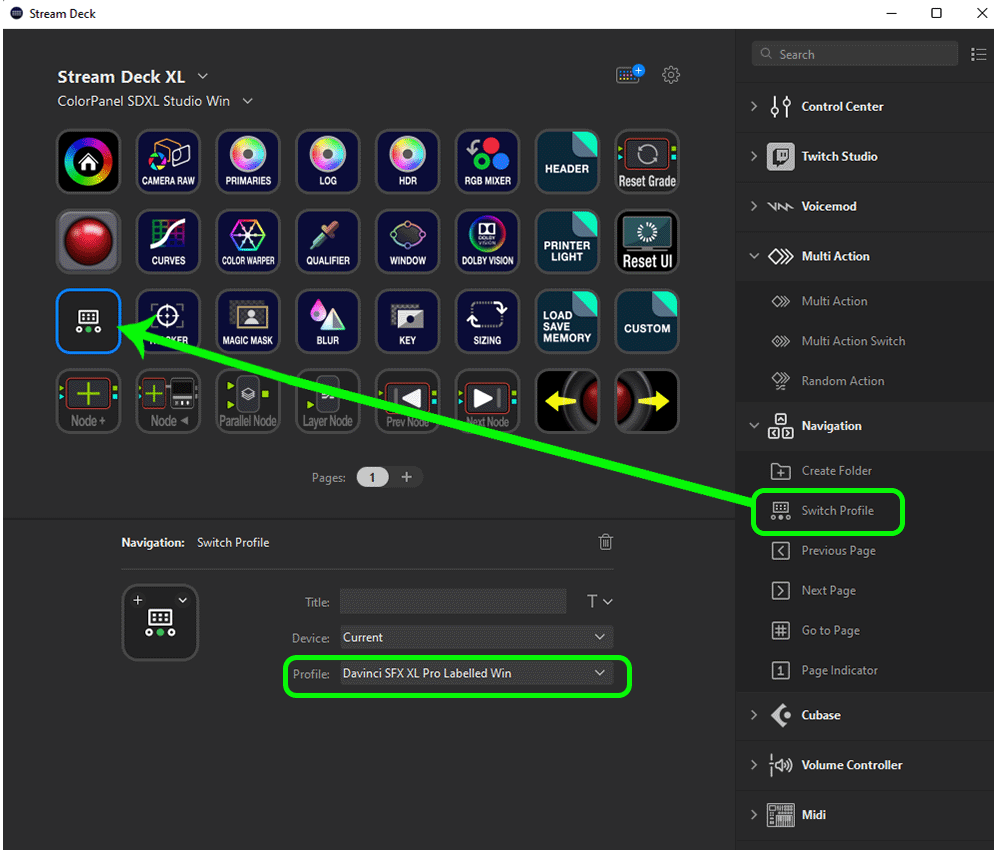The height and width of the screenshot is (850, 997).
Task: Select the Color Warper key
Action: pyautogui.click(x=247, y=241)
